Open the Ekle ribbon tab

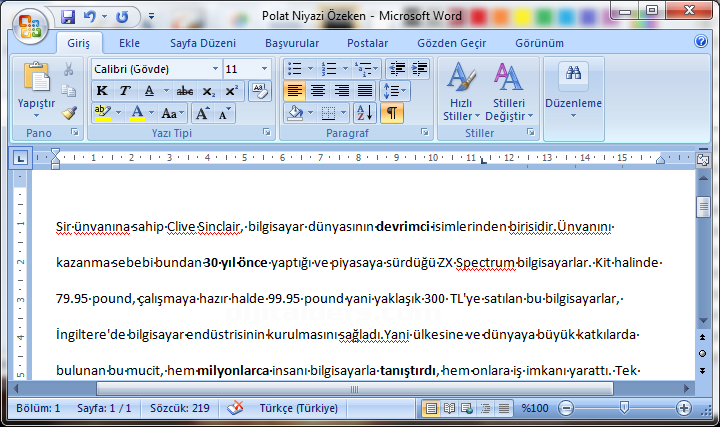pos(129,43)
